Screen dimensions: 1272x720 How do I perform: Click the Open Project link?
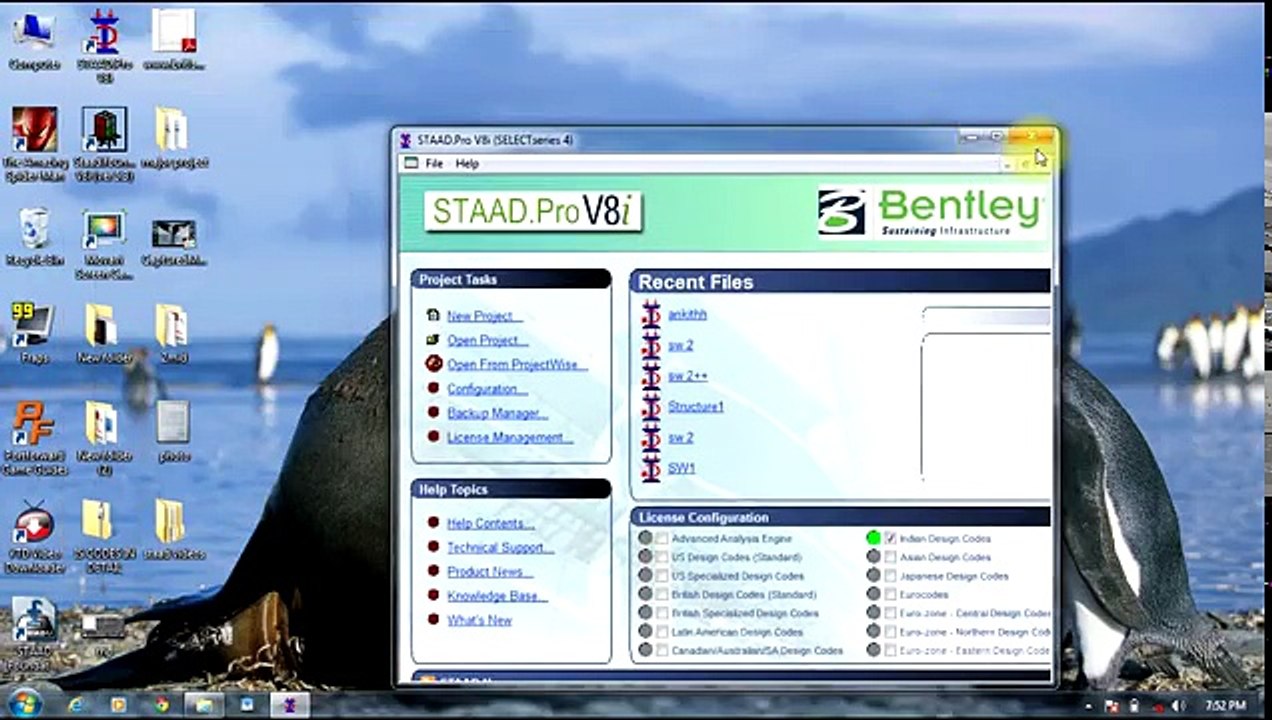pyautogui.click(x=488, y=340)
